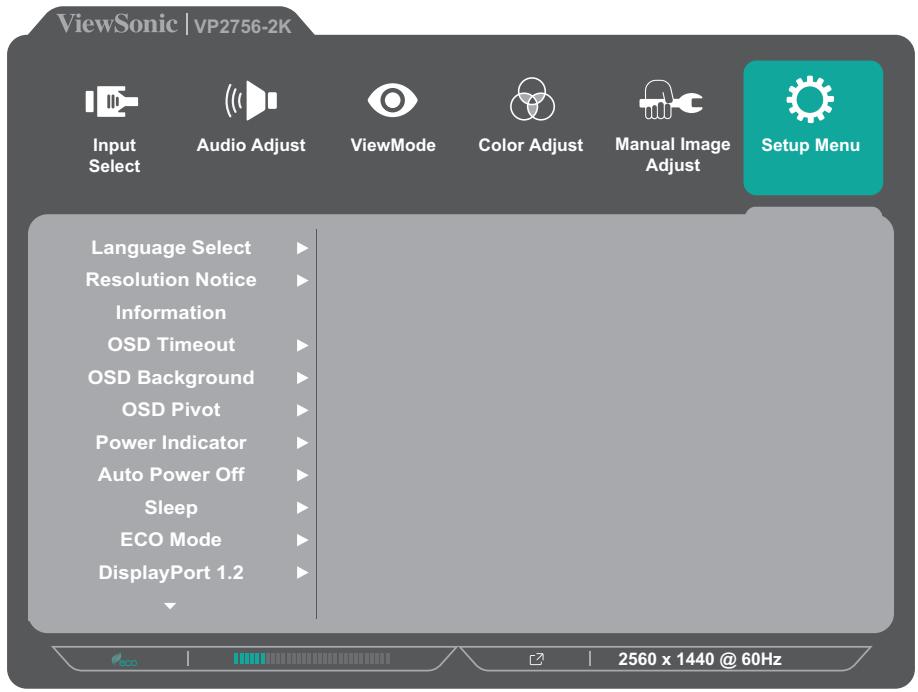Select Auto Power Off entry

click(x=171, y=475)
